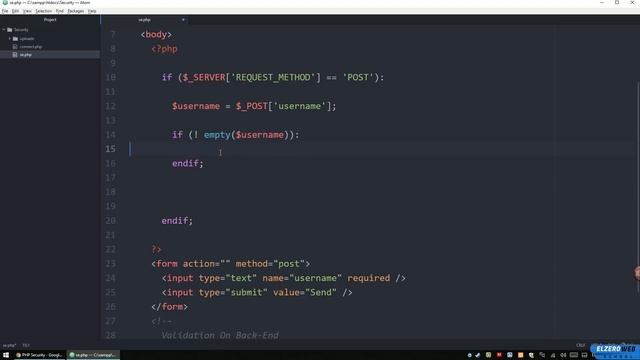The height and width of the screenshot is (360, 640).
Task: Click the Chrome icon in taskbar
Action: [x=18, y=355]
